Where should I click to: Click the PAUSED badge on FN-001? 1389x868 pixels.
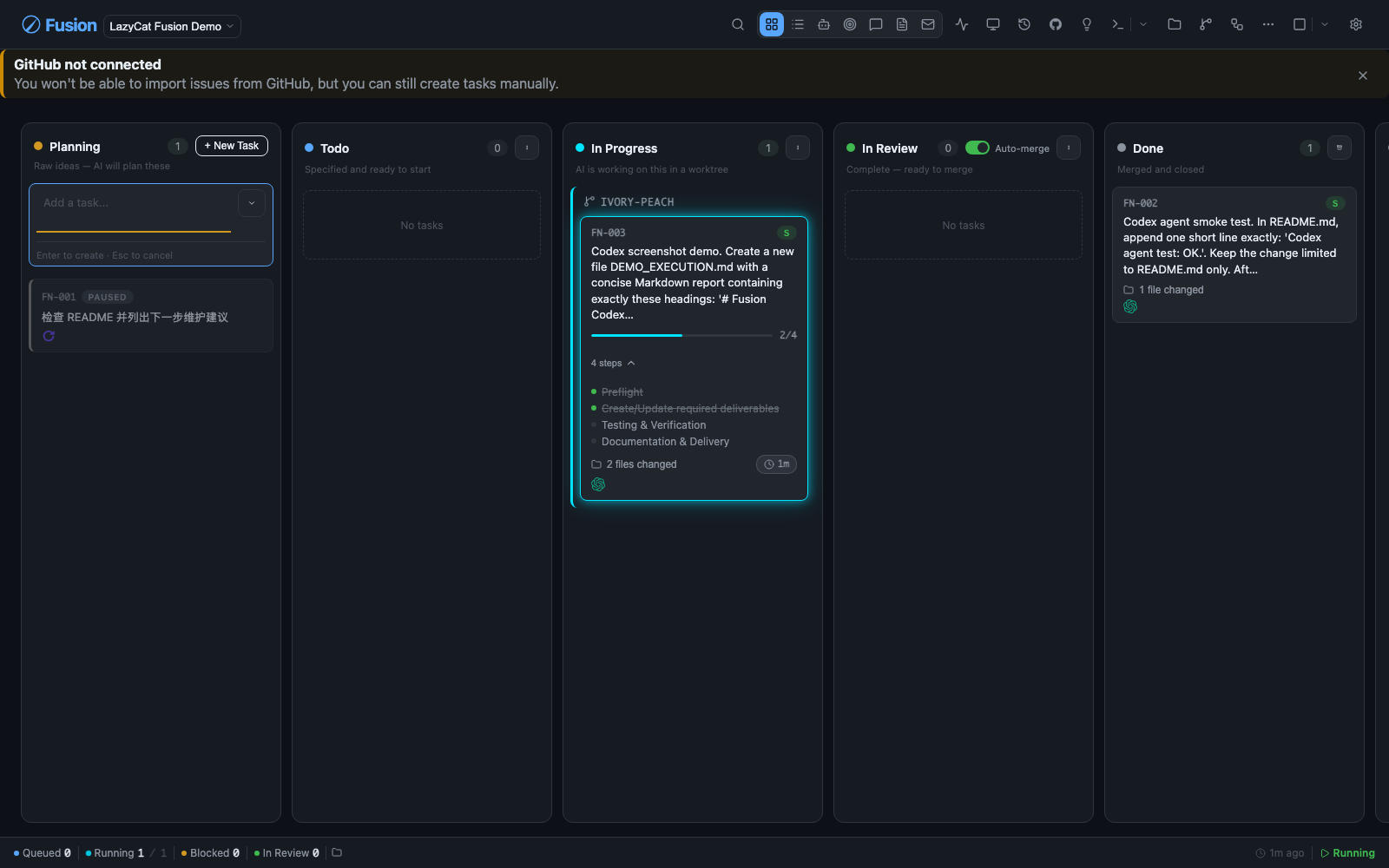click(x=107, y=297)
